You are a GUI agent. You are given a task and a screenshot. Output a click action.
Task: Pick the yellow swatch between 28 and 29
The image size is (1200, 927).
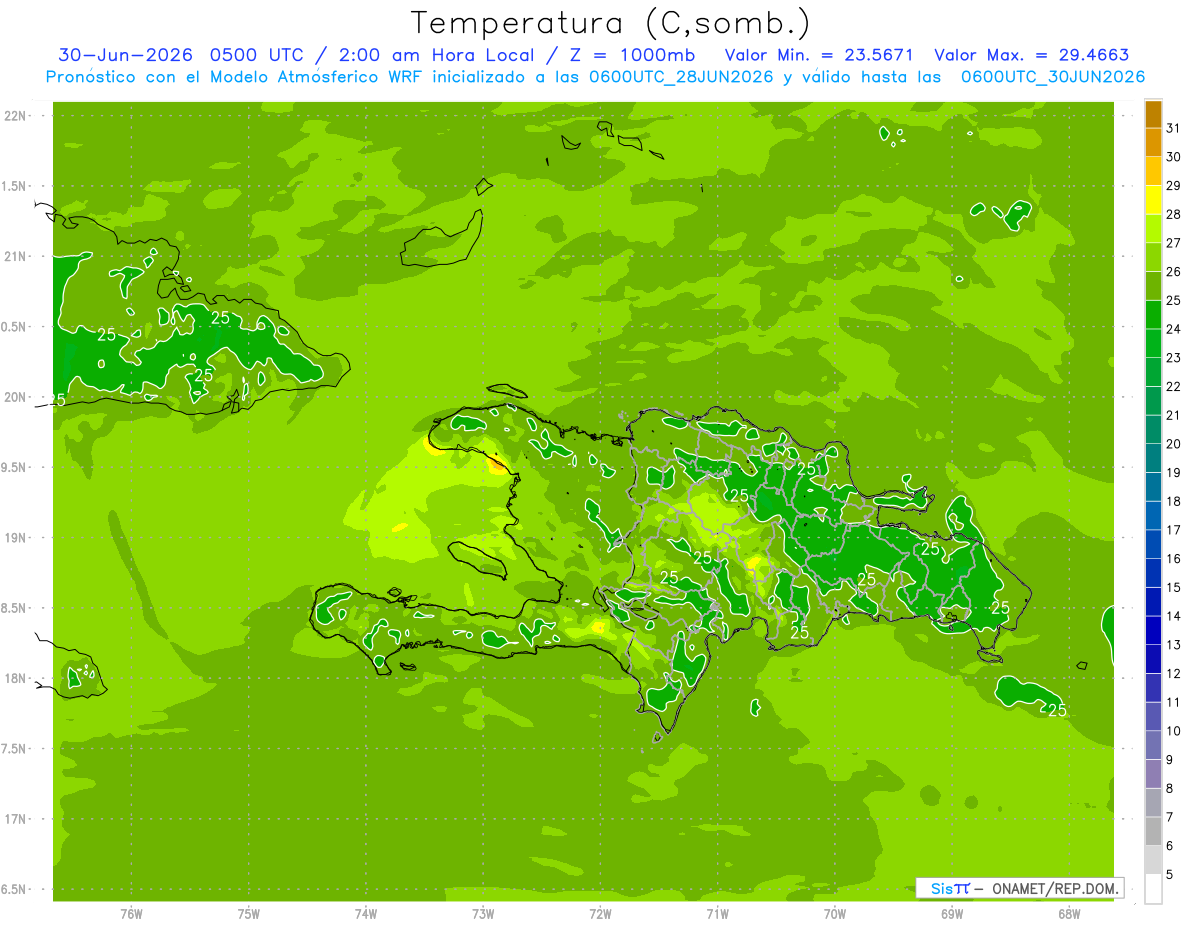click(1153, 200)
